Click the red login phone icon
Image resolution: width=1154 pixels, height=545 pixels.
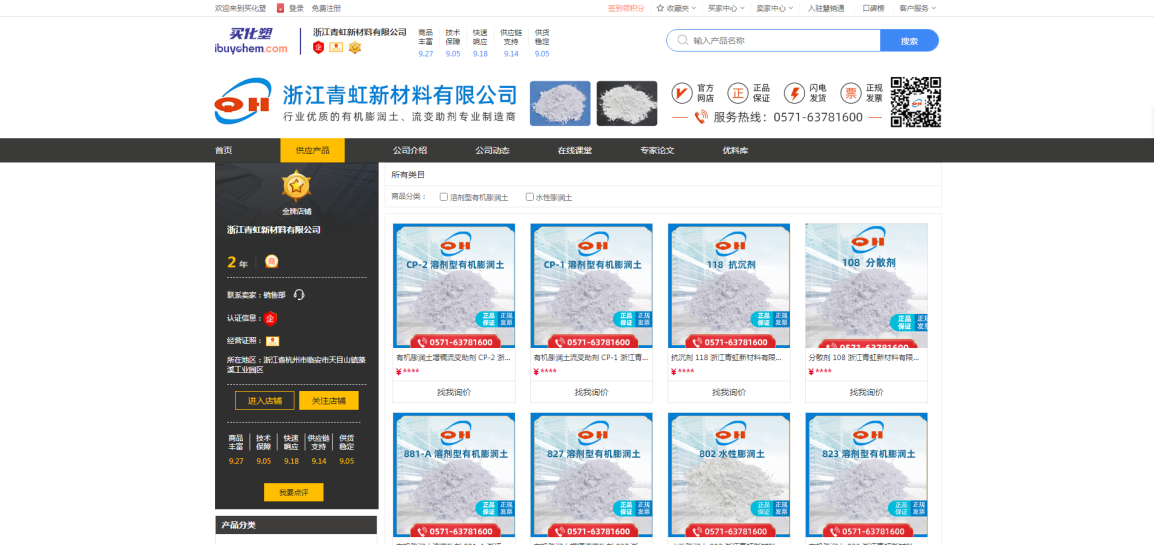280,8
